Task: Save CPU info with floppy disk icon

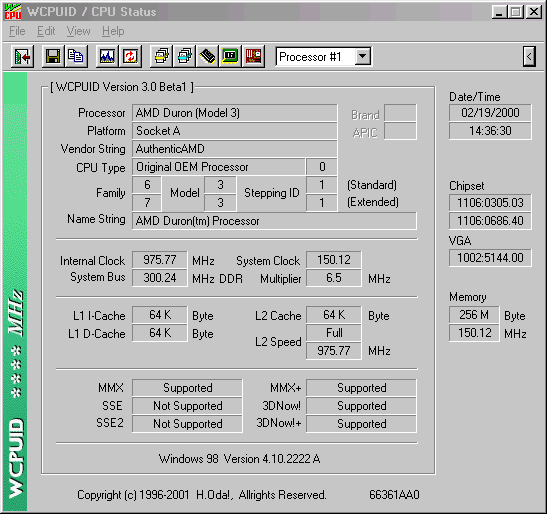Action: click(x=53, y=56)
